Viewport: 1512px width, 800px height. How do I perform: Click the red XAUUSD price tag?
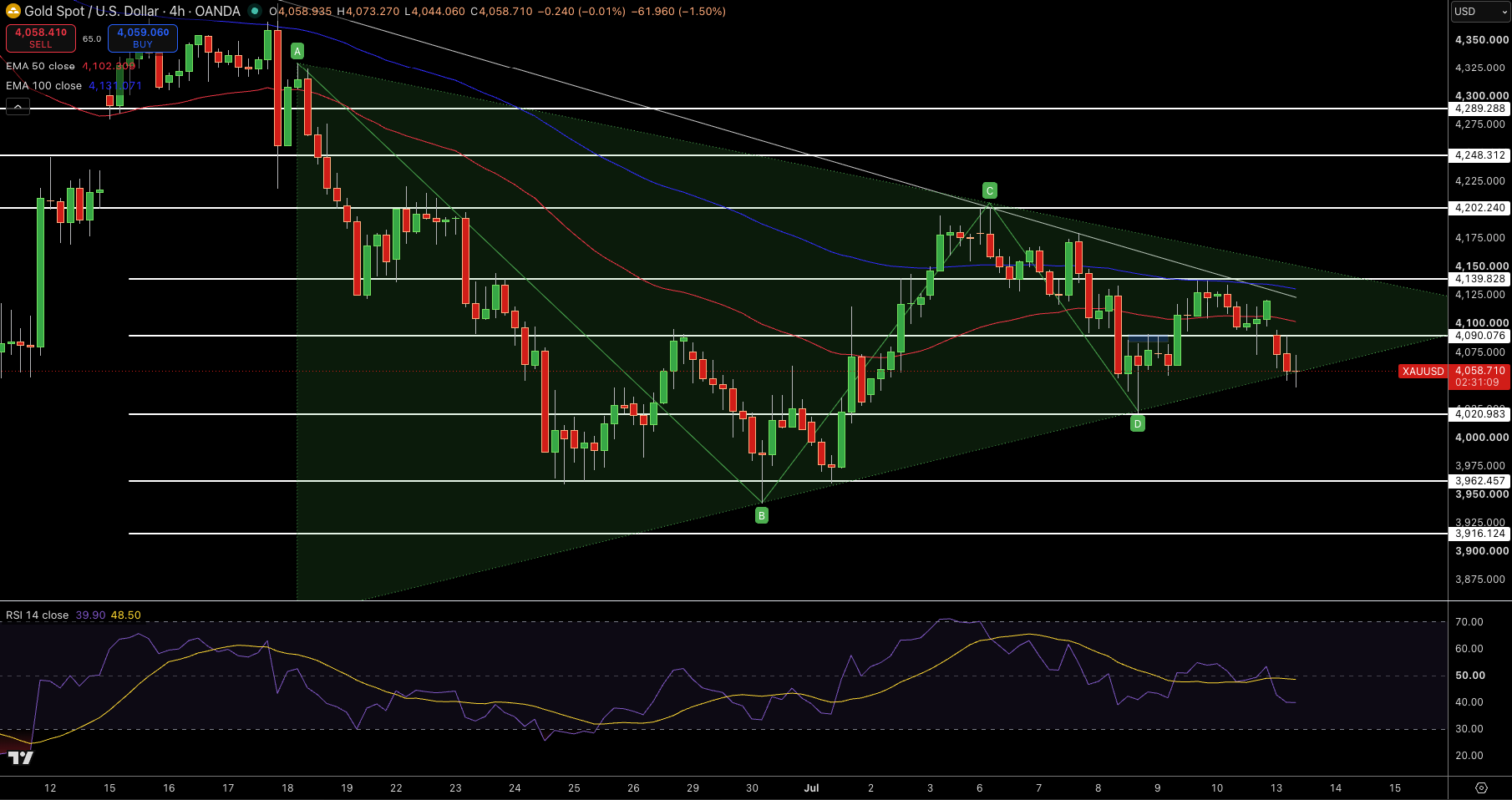coord(1423,372)
